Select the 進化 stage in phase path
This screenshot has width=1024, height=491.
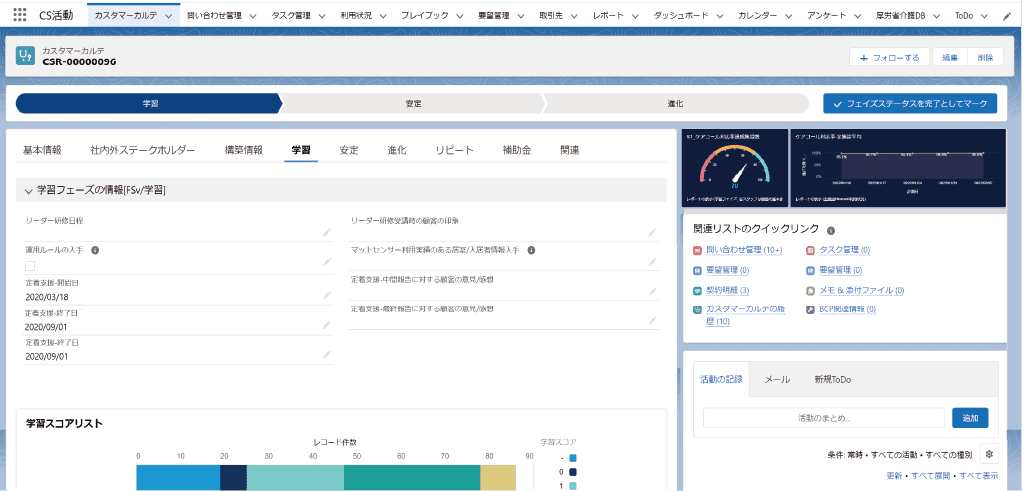(x=676, y=104)
